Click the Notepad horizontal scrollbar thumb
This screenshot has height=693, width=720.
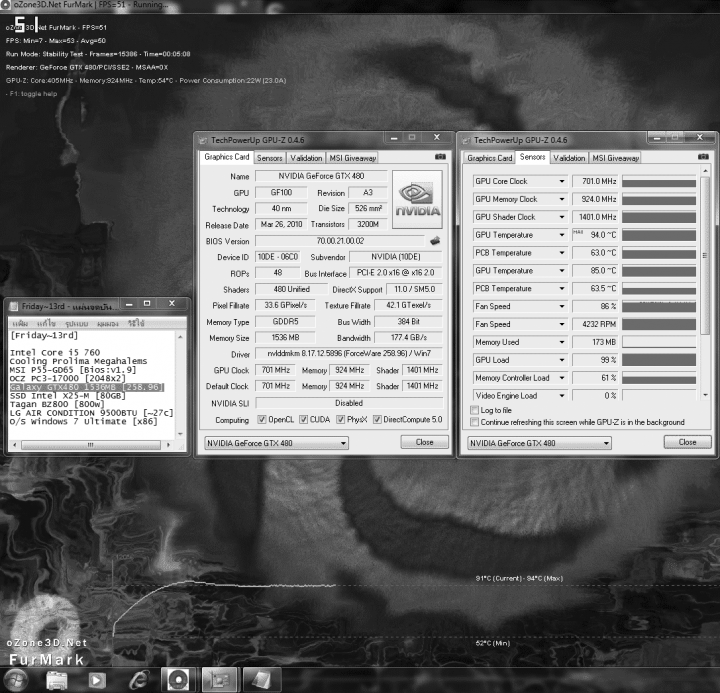[91, 445]
